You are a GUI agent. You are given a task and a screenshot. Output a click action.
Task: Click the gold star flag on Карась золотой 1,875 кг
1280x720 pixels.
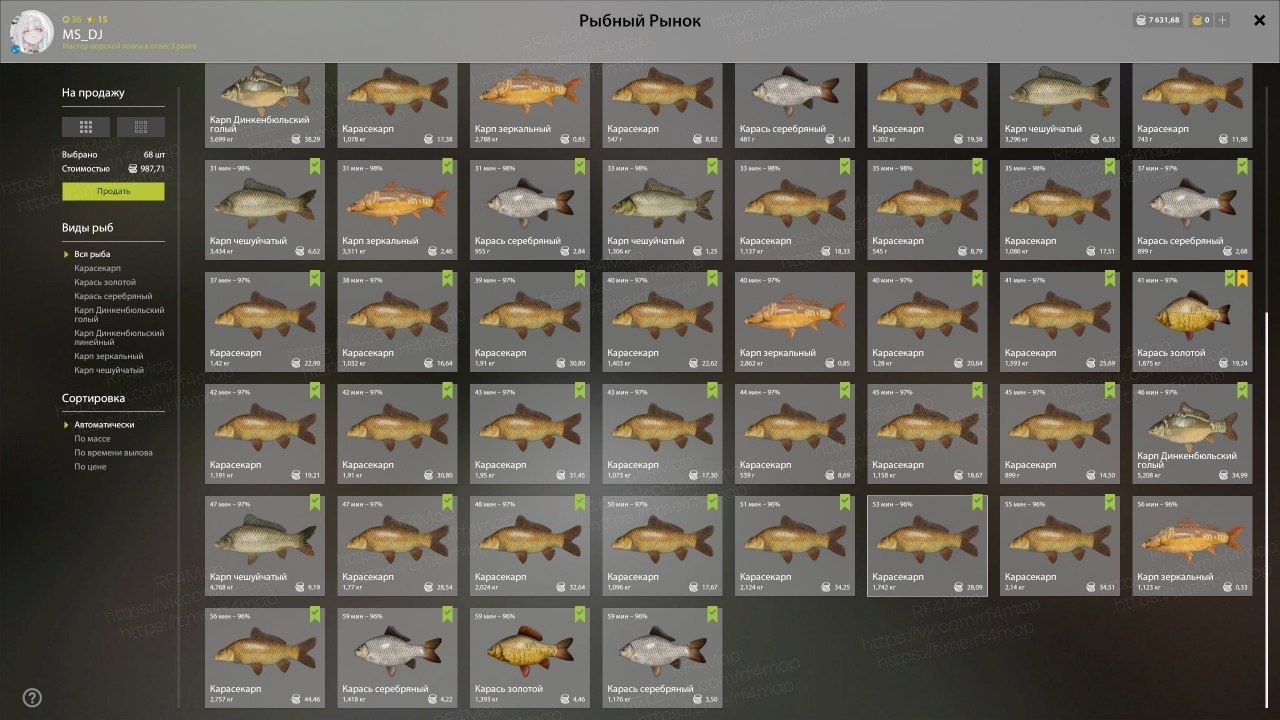(x=1243, y=279)
